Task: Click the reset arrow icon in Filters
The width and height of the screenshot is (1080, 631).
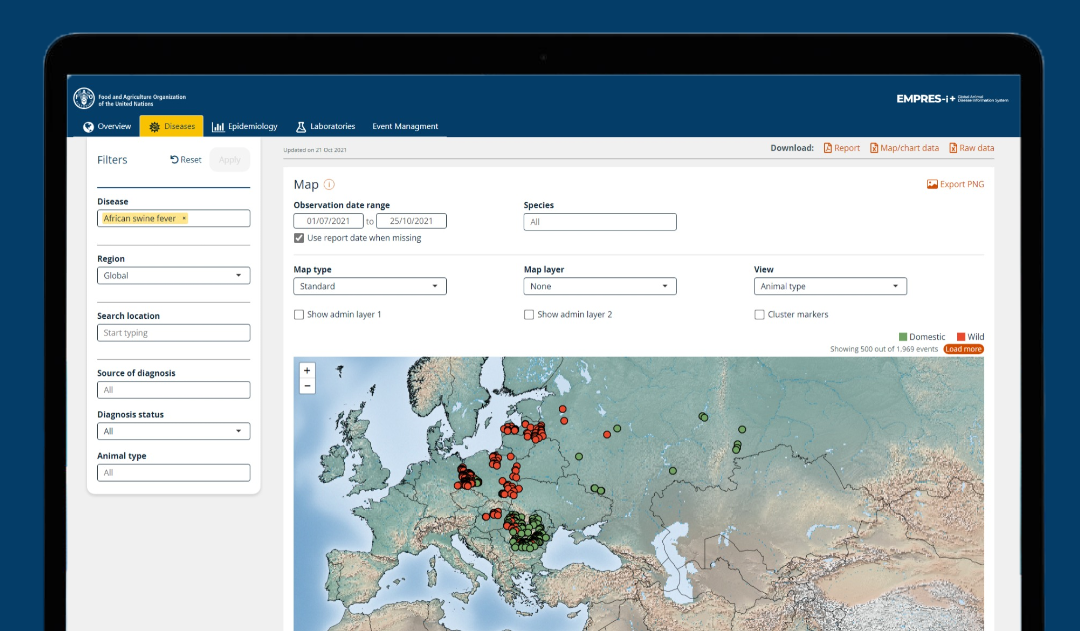Action: 174,160
